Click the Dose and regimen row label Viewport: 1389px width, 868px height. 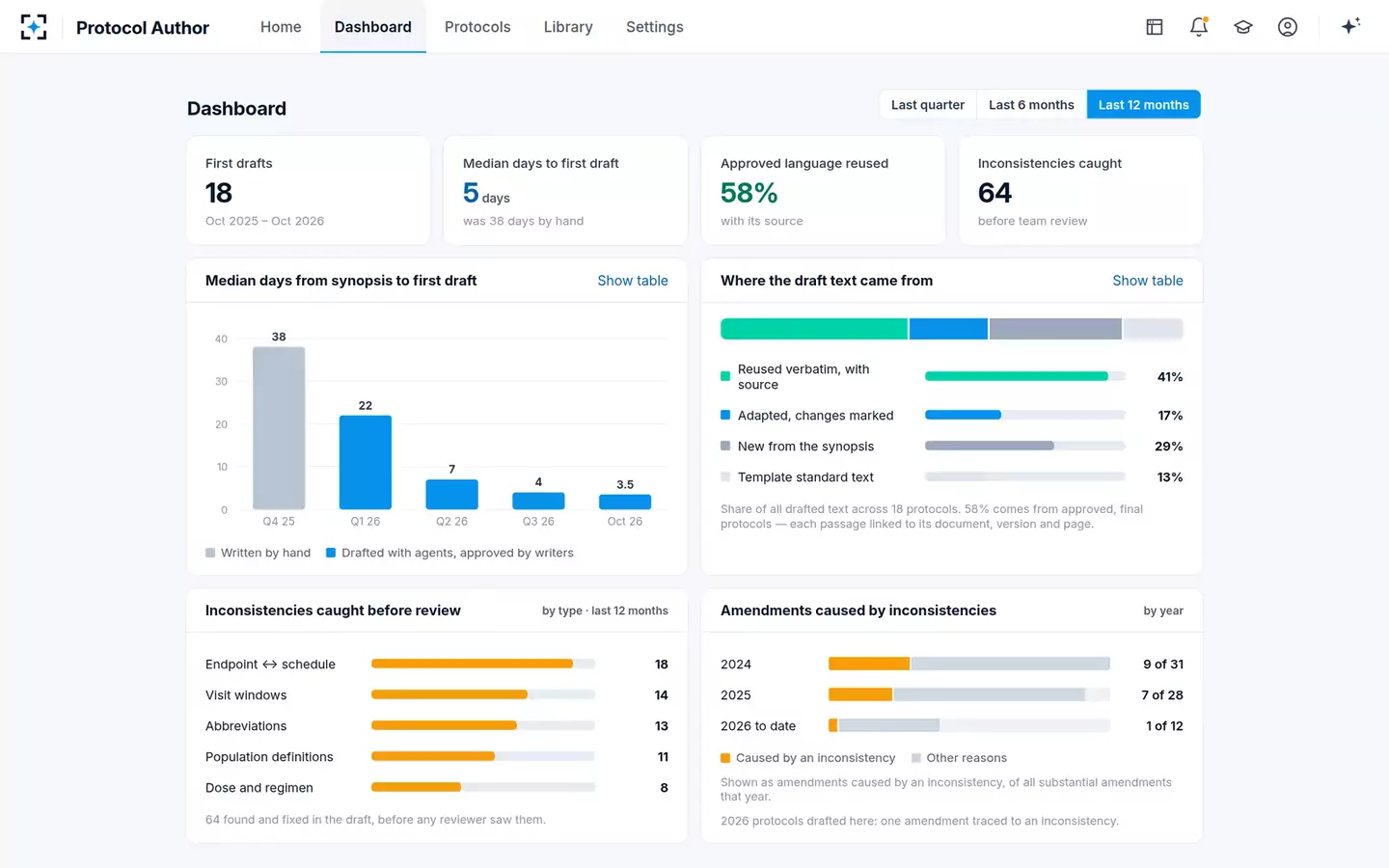point(259,788)
